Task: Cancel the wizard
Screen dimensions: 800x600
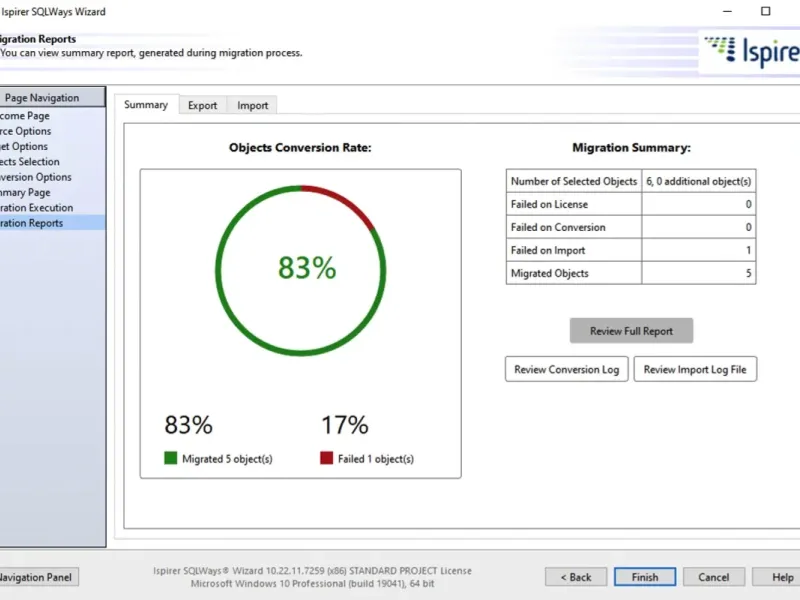Action: pos(714,577)
